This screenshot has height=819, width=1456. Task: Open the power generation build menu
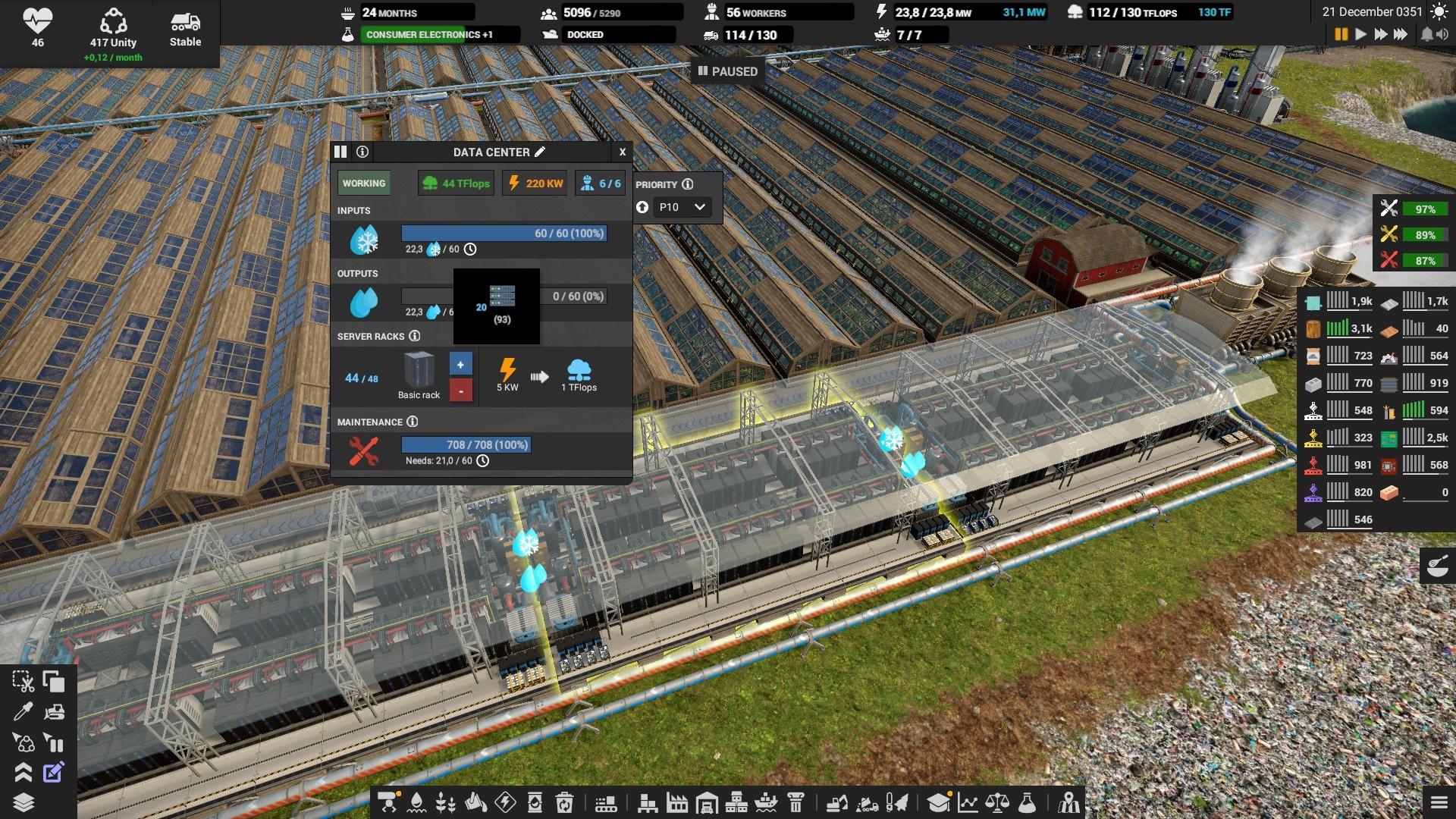tap(505, 802)
